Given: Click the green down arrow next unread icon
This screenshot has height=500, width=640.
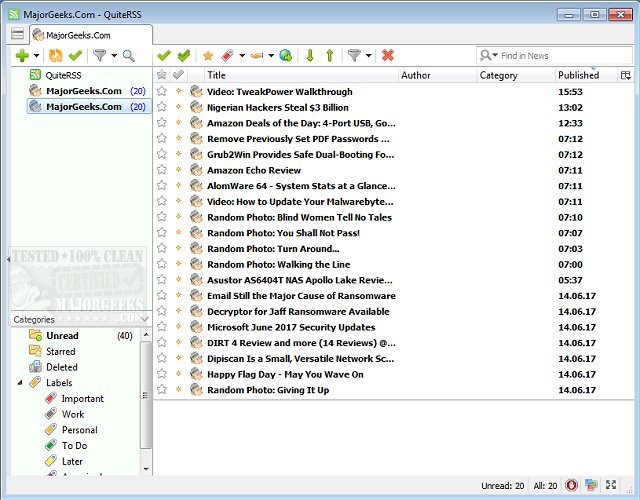Looking at the screenshot, I should click(x=309, y=56).
